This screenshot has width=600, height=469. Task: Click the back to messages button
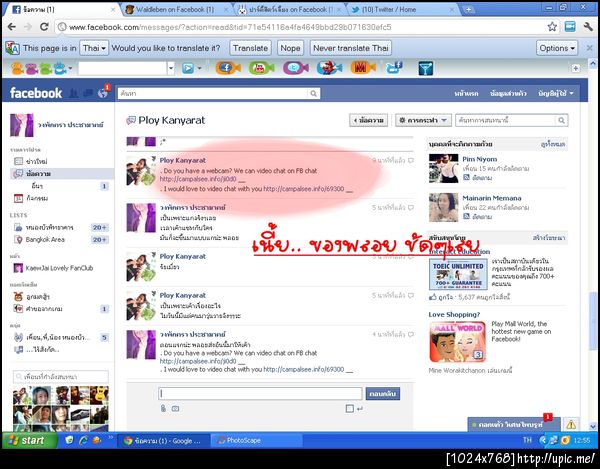point(368,120)
